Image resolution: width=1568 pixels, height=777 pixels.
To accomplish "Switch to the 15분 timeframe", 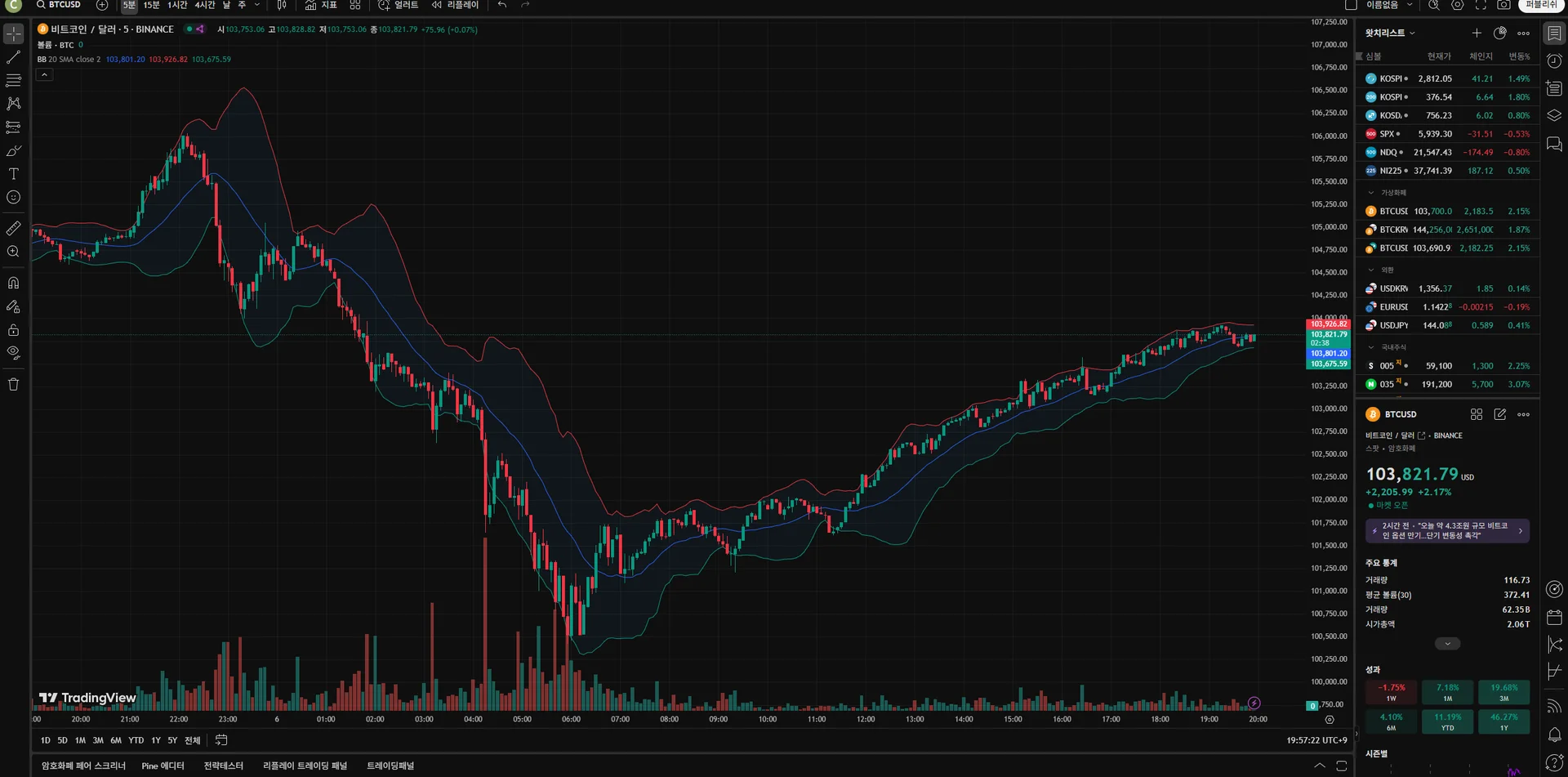I will point(152,5).
